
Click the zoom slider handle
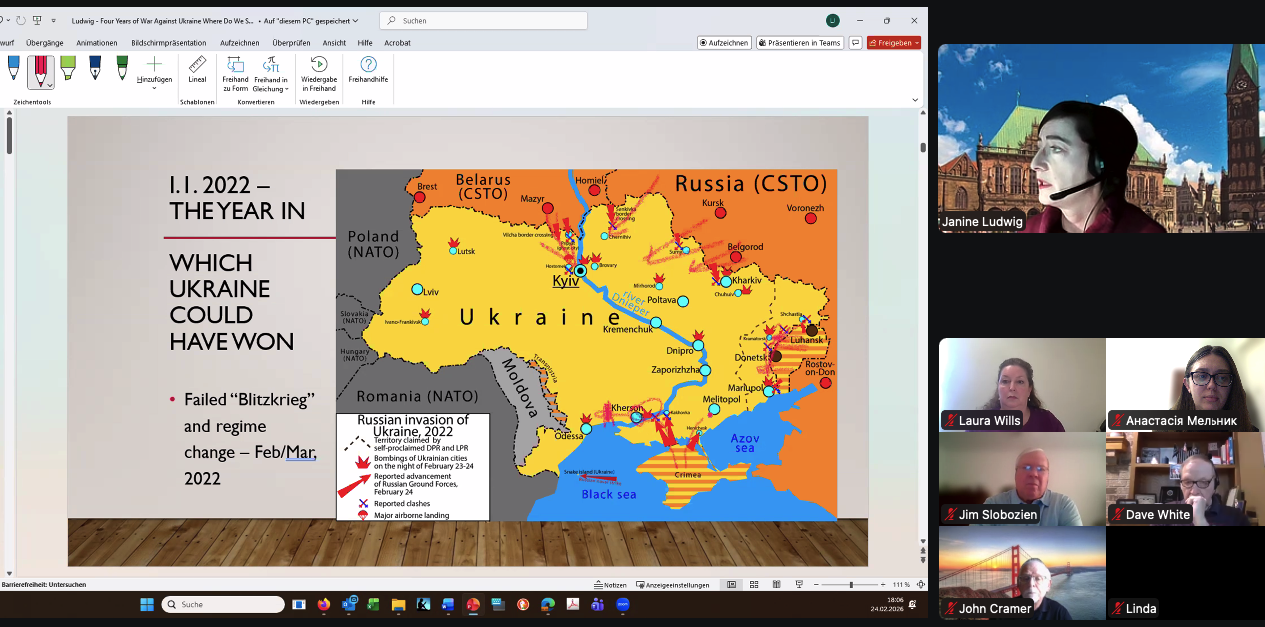coord(851,585)
